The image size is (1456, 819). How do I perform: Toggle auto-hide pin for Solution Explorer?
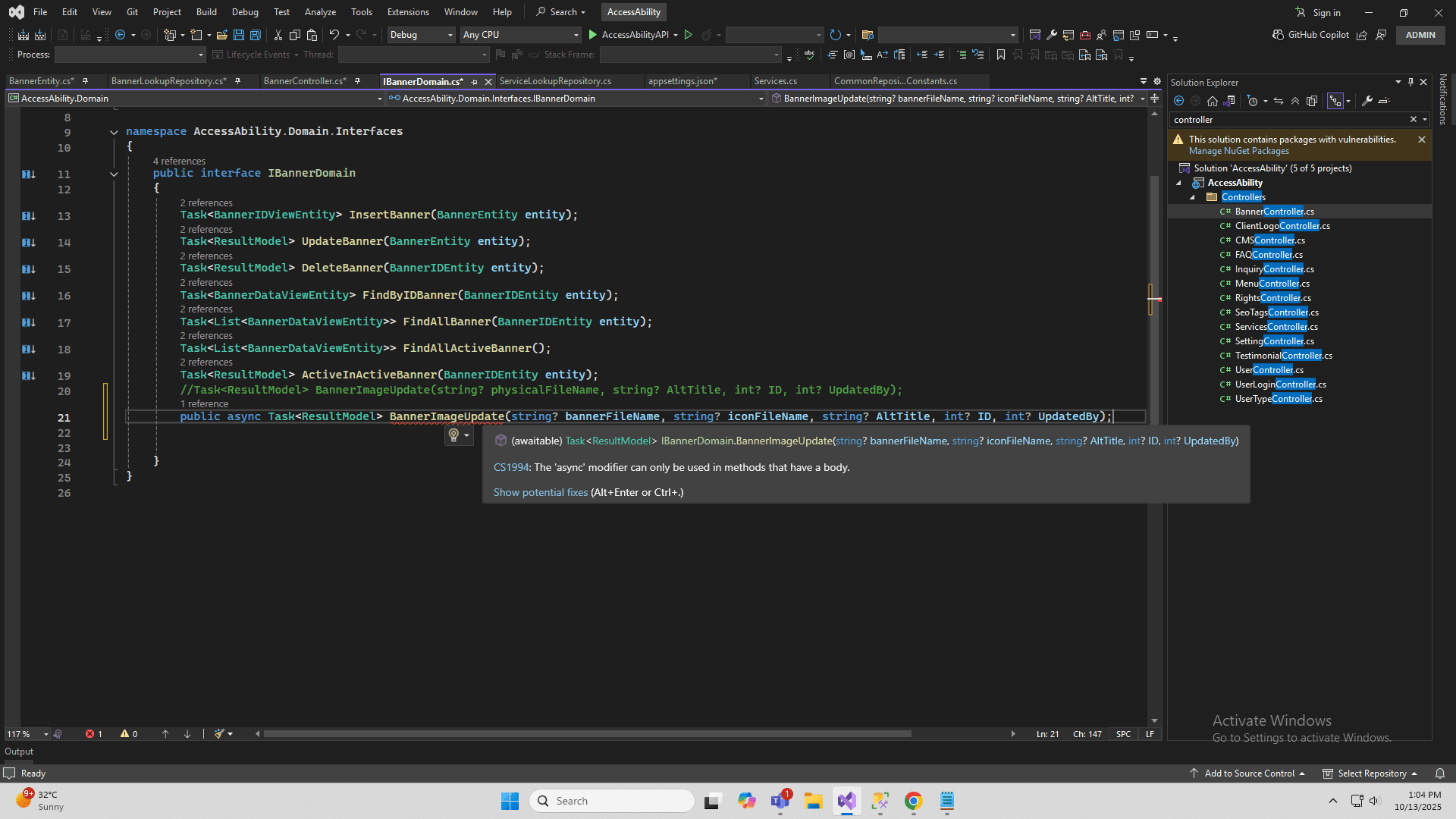pos(1410,82)
